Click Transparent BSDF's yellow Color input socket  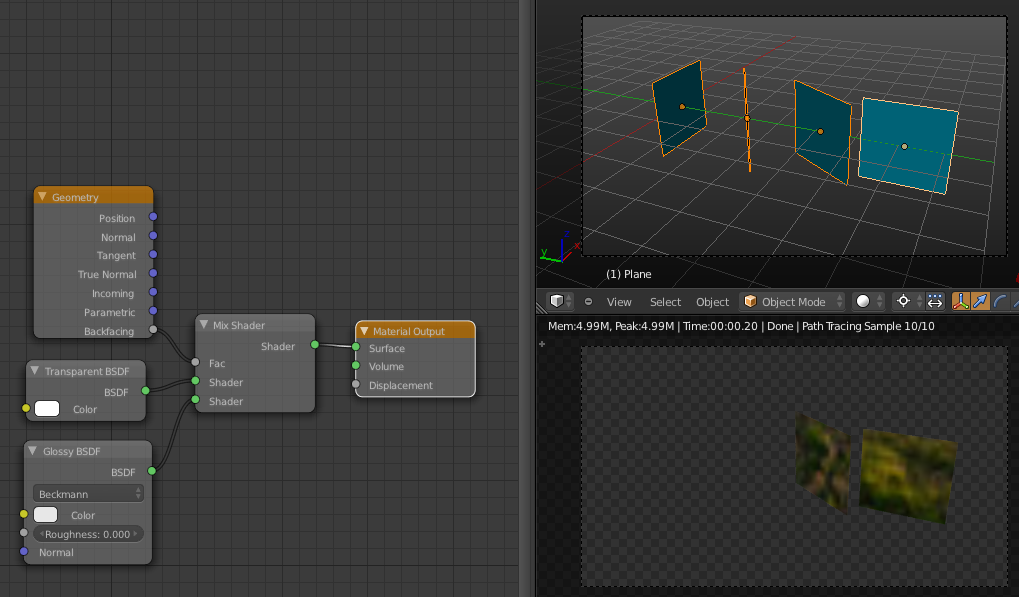click(26, 408)
